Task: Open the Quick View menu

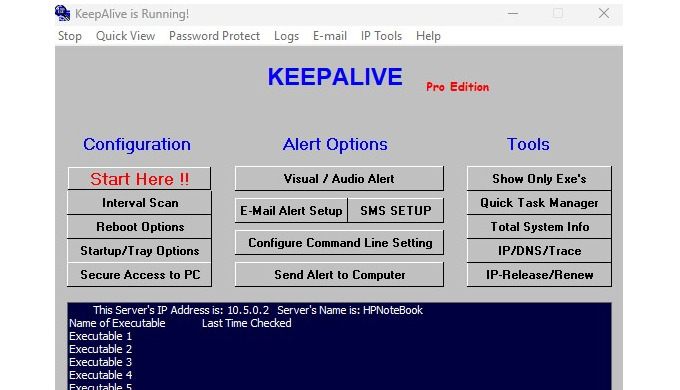Action: [125, 36]
